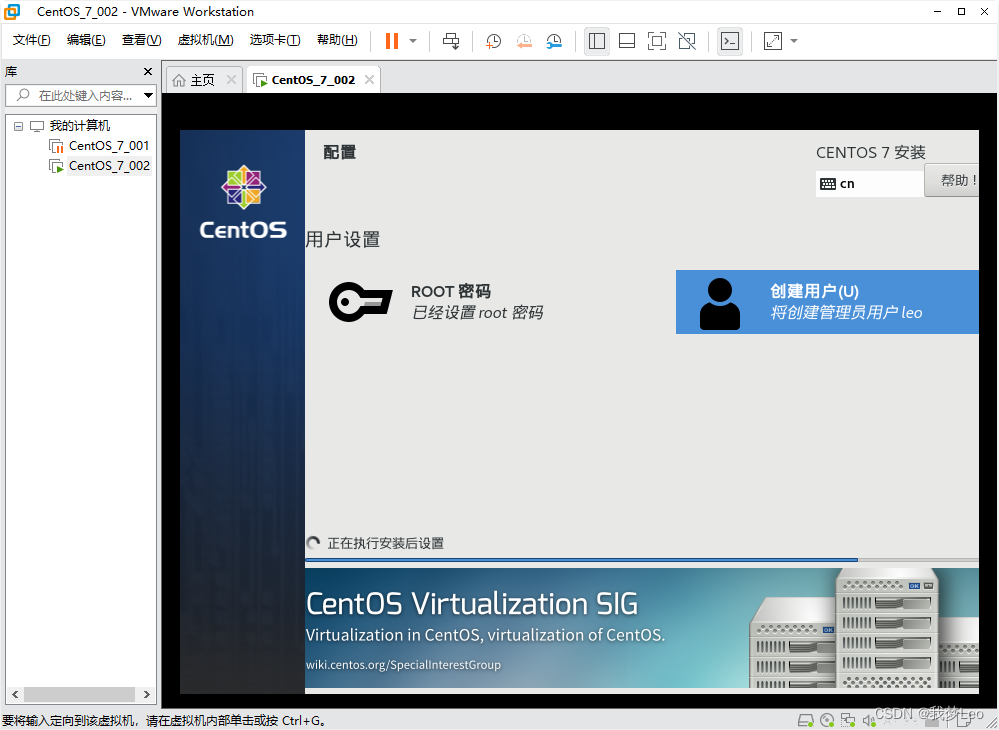The image size is (999, 730).
Task: Open the 虚拟机(M) menu
Action: click(205, 40)
